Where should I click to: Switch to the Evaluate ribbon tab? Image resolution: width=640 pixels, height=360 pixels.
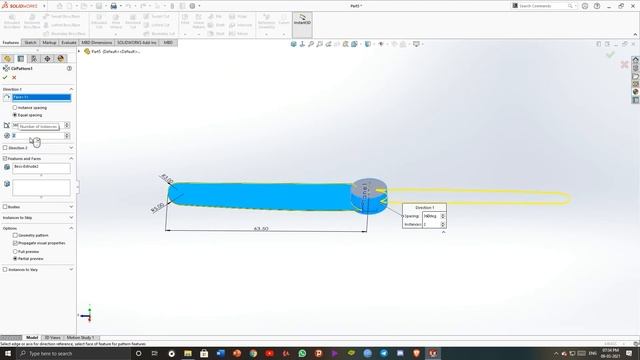(69, 42)
